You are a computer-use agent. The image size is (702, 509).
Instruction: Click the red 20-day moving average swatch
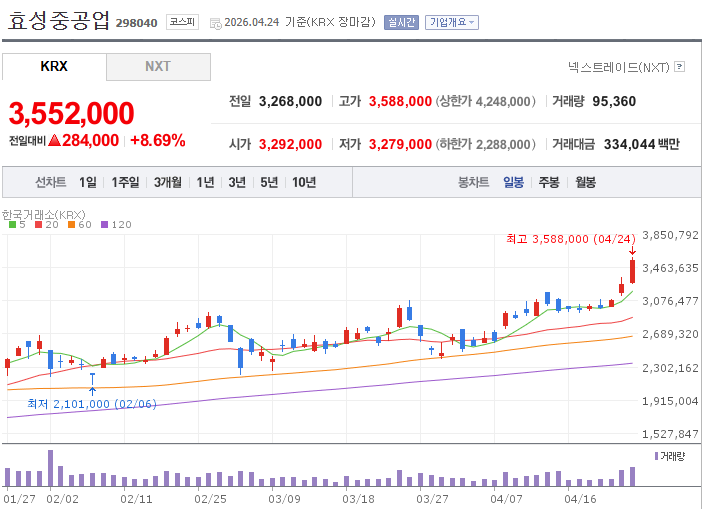coord(39,225)
